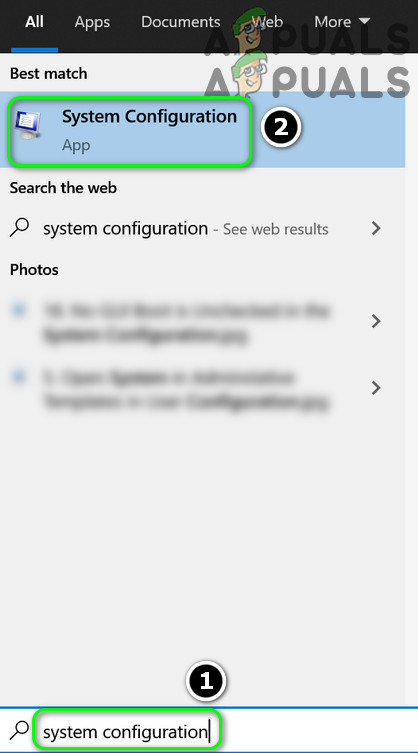Viewport: 418px width, 753px height.
Task: Click the App label under System Configuration
Action: pos(76,145)
